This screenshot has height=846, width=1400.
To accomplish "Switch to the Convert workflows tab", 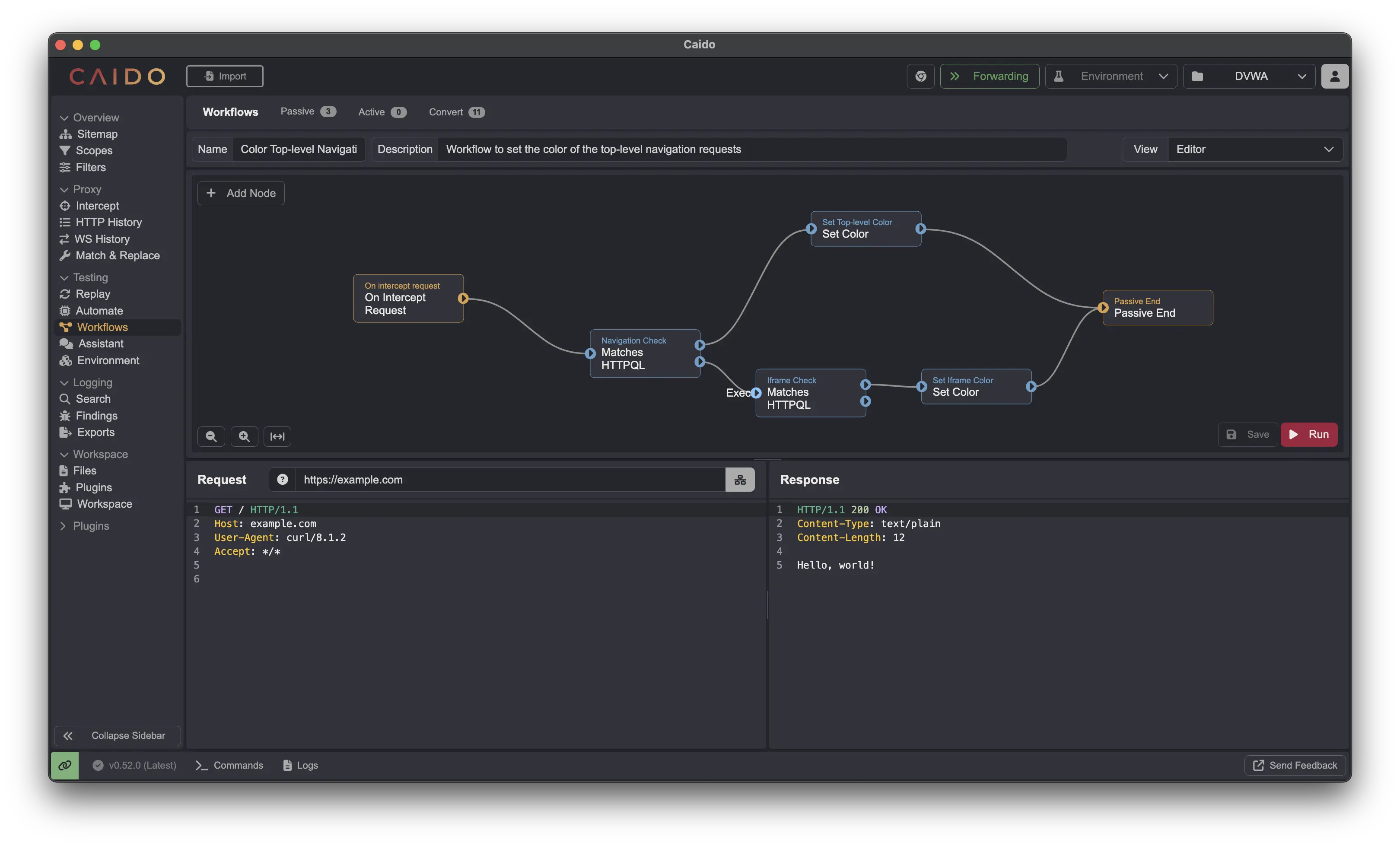I will tap(456, 112).
